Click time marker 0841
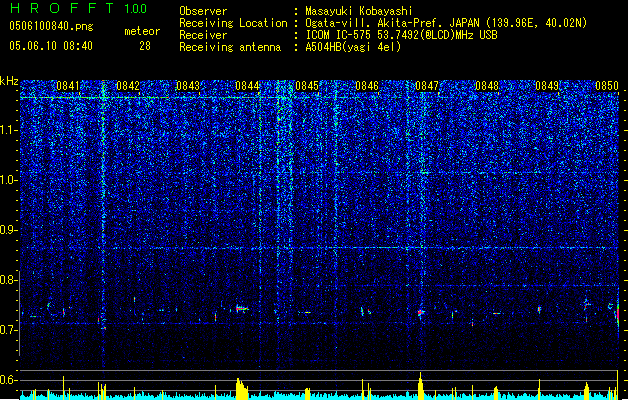629x400 pixels. pyautogui.click(x=68, y=86)
